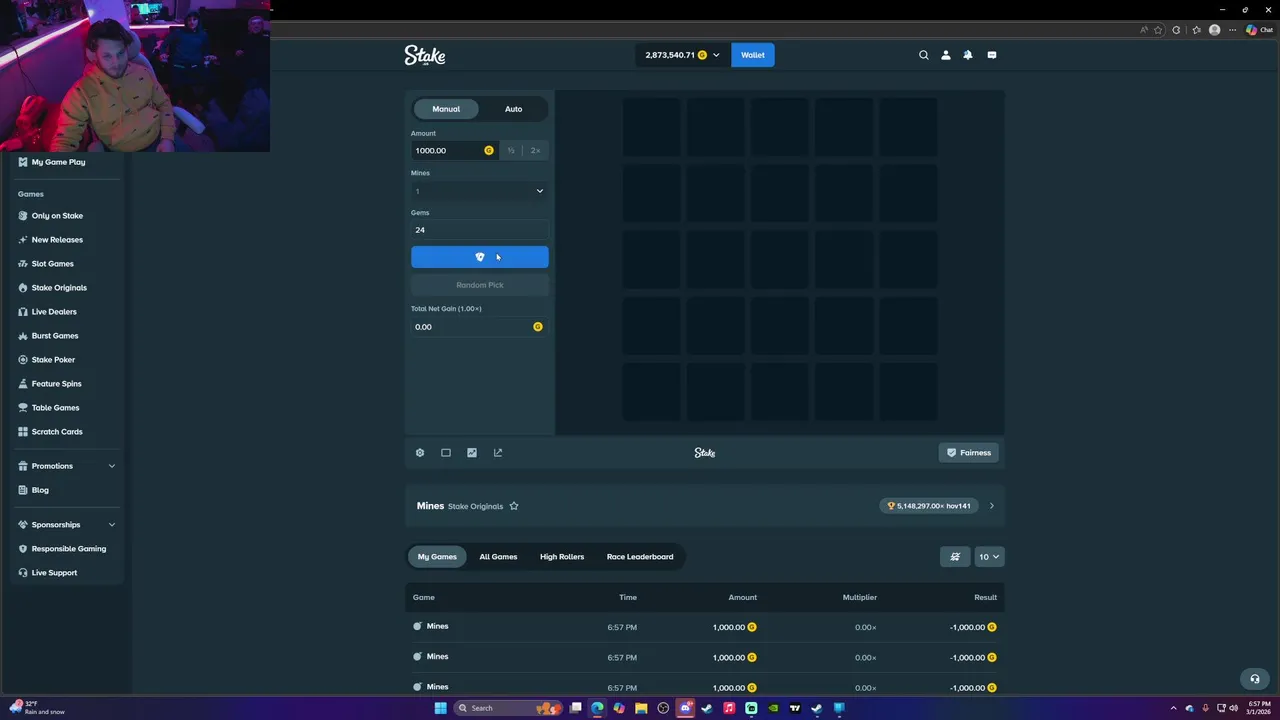Viewport: 1280px width, 720px height.
Task: Click the Only on Stake sidebar icon
Action: pyautogui.click(x=23, y=216)
